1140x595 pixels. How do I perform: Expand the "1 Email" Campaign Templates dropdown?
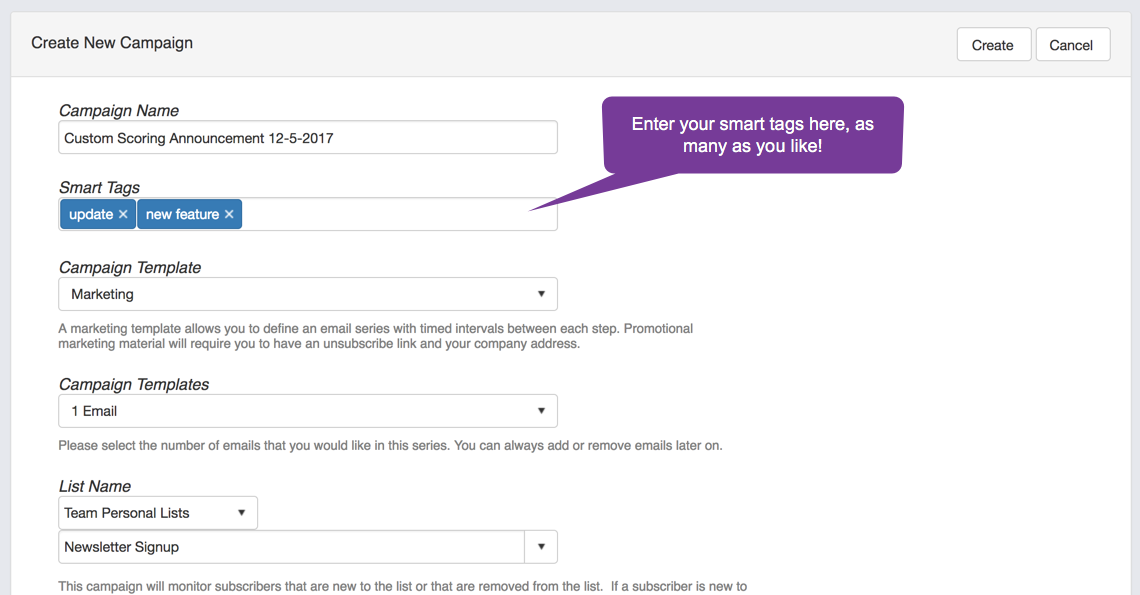point(307,411)
